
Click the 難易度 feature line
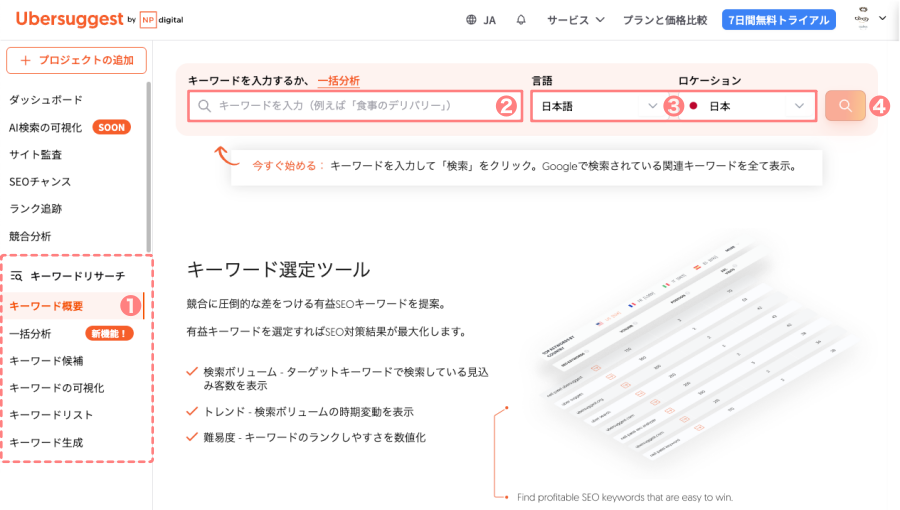307,438
